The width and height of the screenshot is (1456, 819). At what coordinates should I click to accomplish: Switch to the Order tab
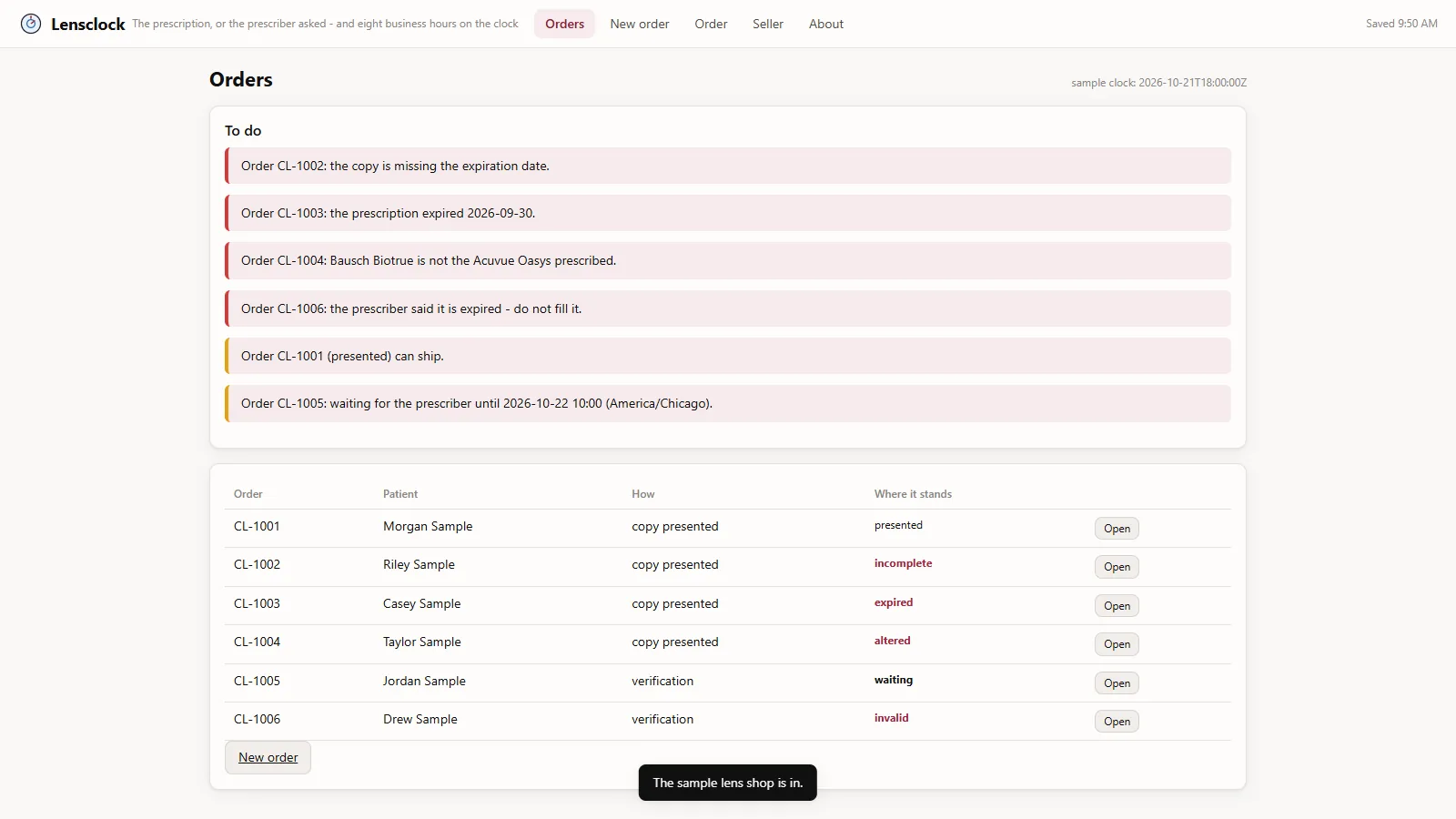click(x=711, y=24)
